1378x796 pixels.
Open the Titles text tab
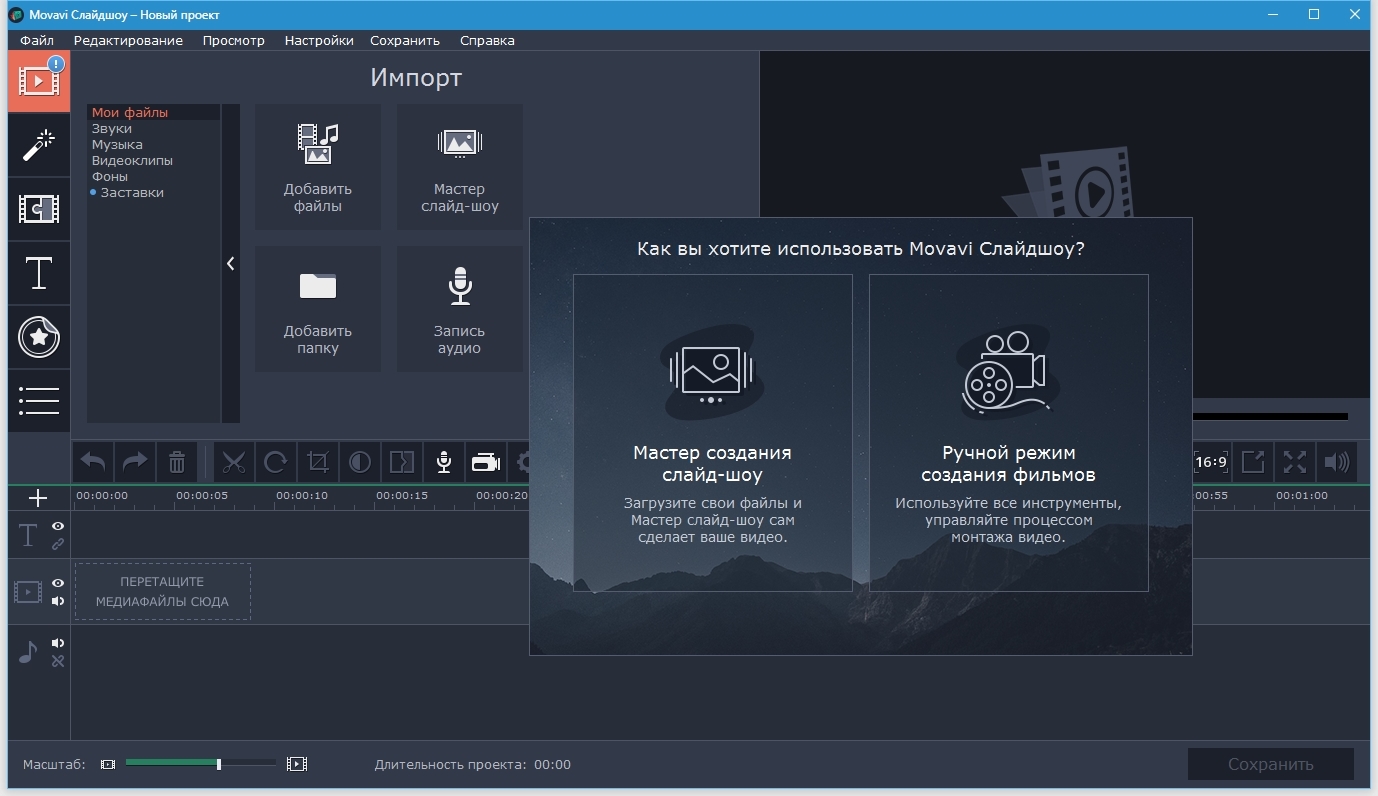(x=39, y=273)
